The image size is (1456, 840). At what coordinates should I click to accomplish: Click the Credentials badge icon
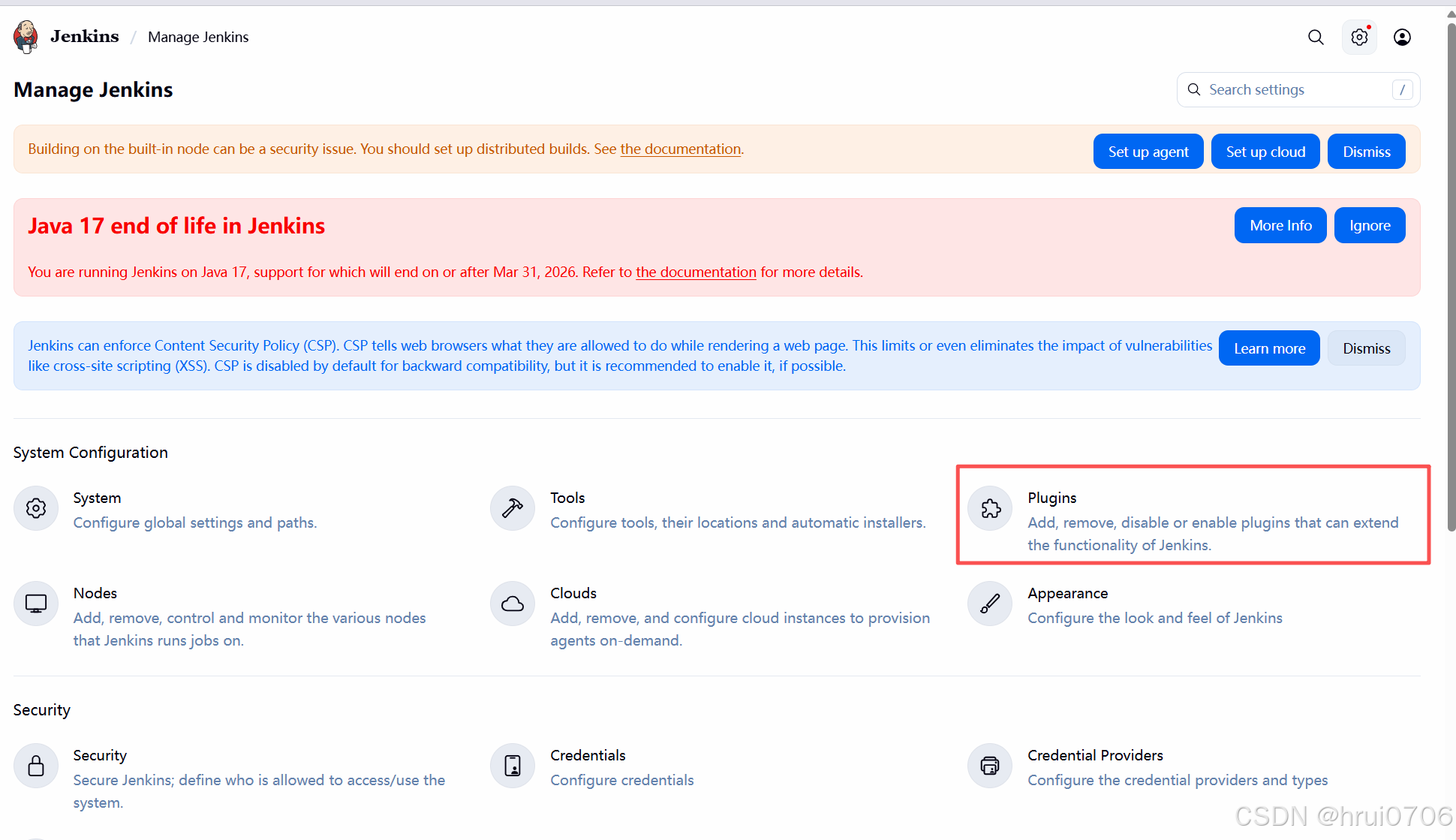(x=513, y=766)
